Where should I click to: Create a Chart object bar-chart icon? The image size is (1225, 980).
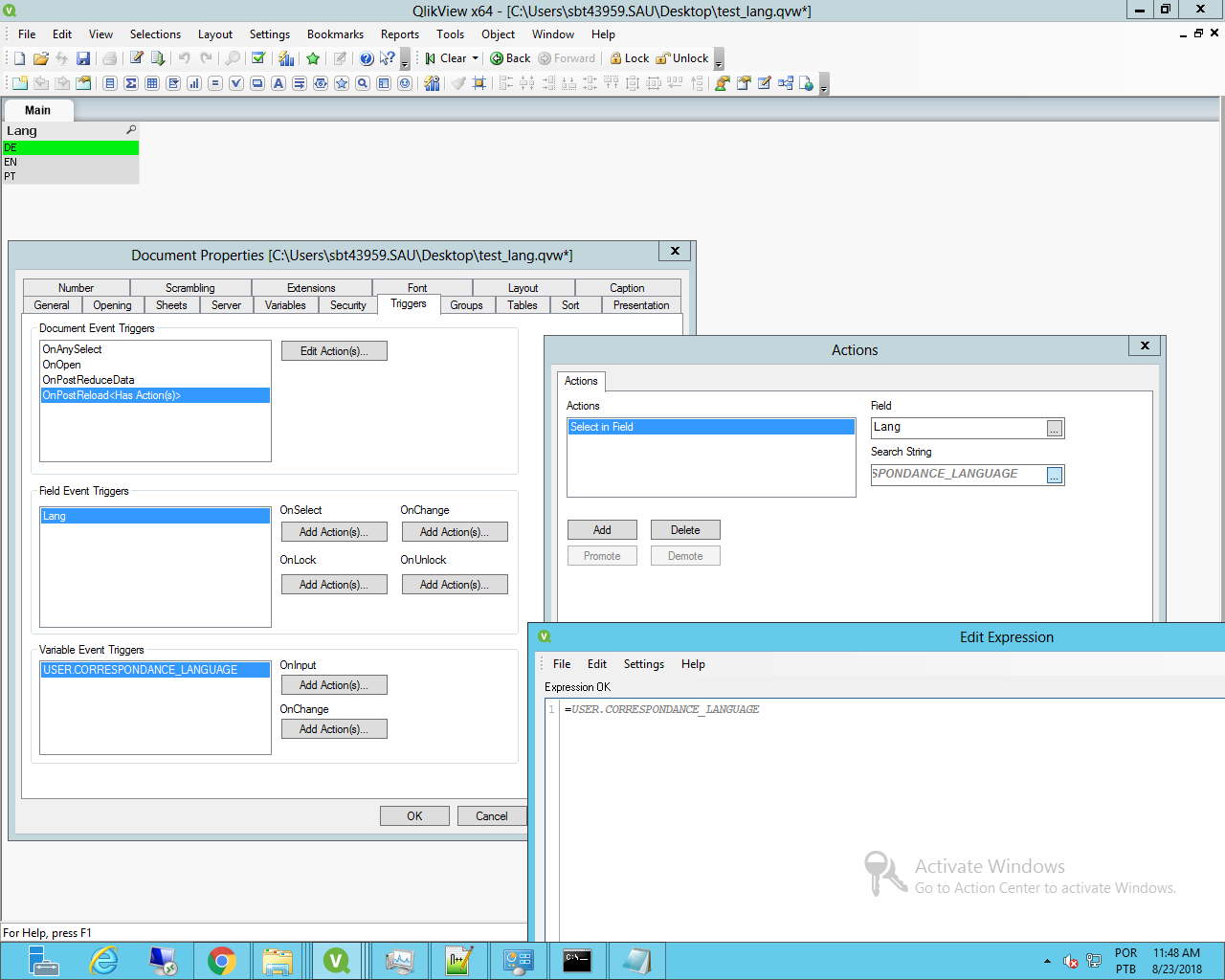tap(194, 83)
